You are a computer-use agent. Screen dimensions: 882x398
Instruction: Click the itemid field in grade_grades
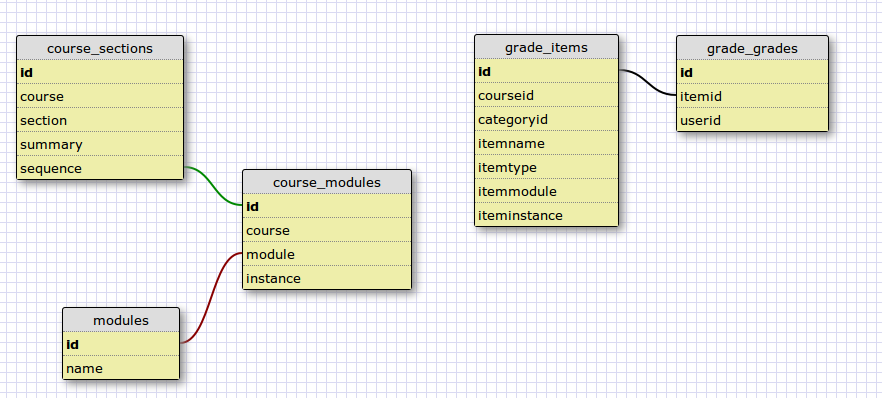coord(752,96)
